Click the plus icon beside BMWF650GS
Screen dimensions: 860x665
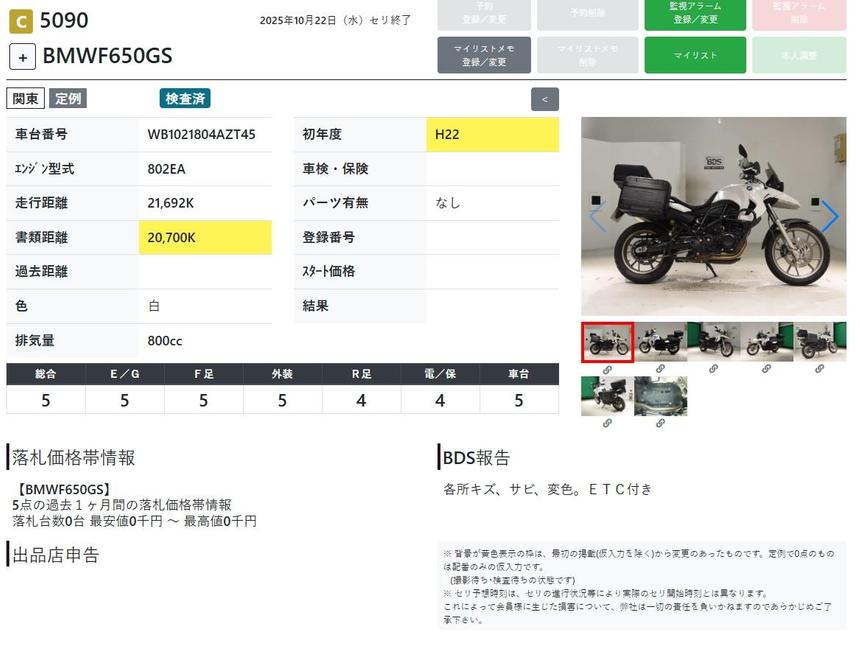pyautogui.click(x=23, y=57)
